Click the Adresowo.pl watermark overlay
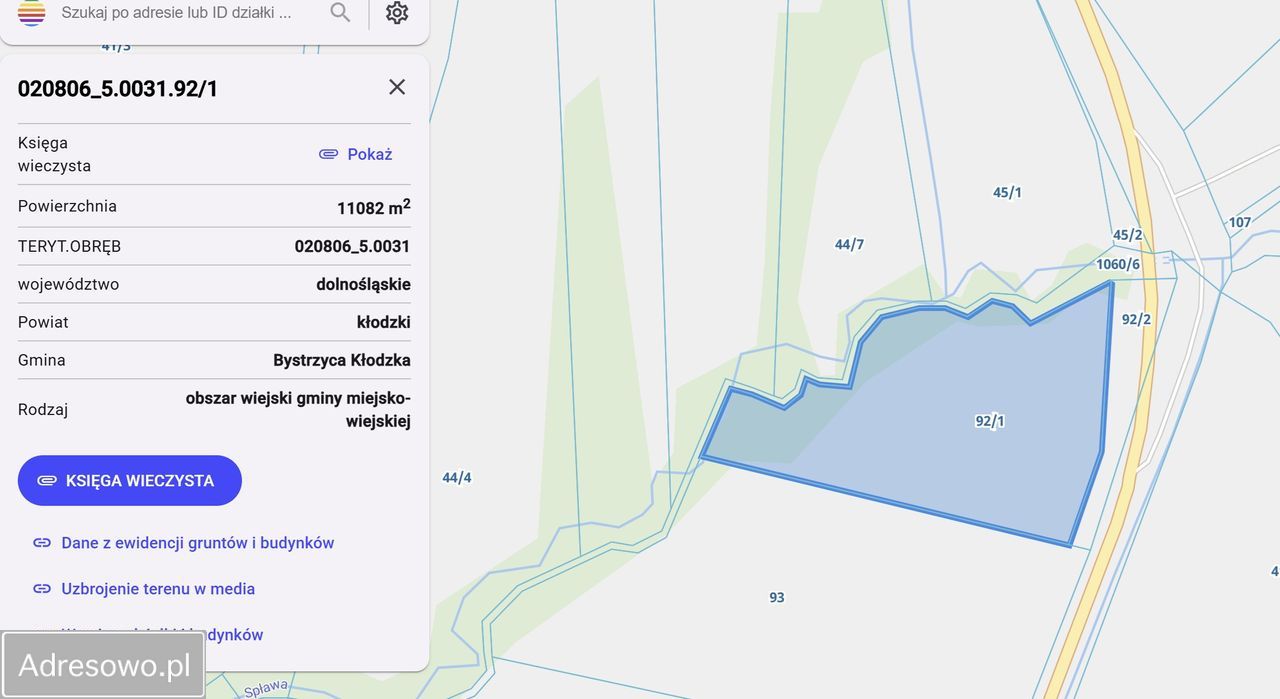 coord(103,663)
